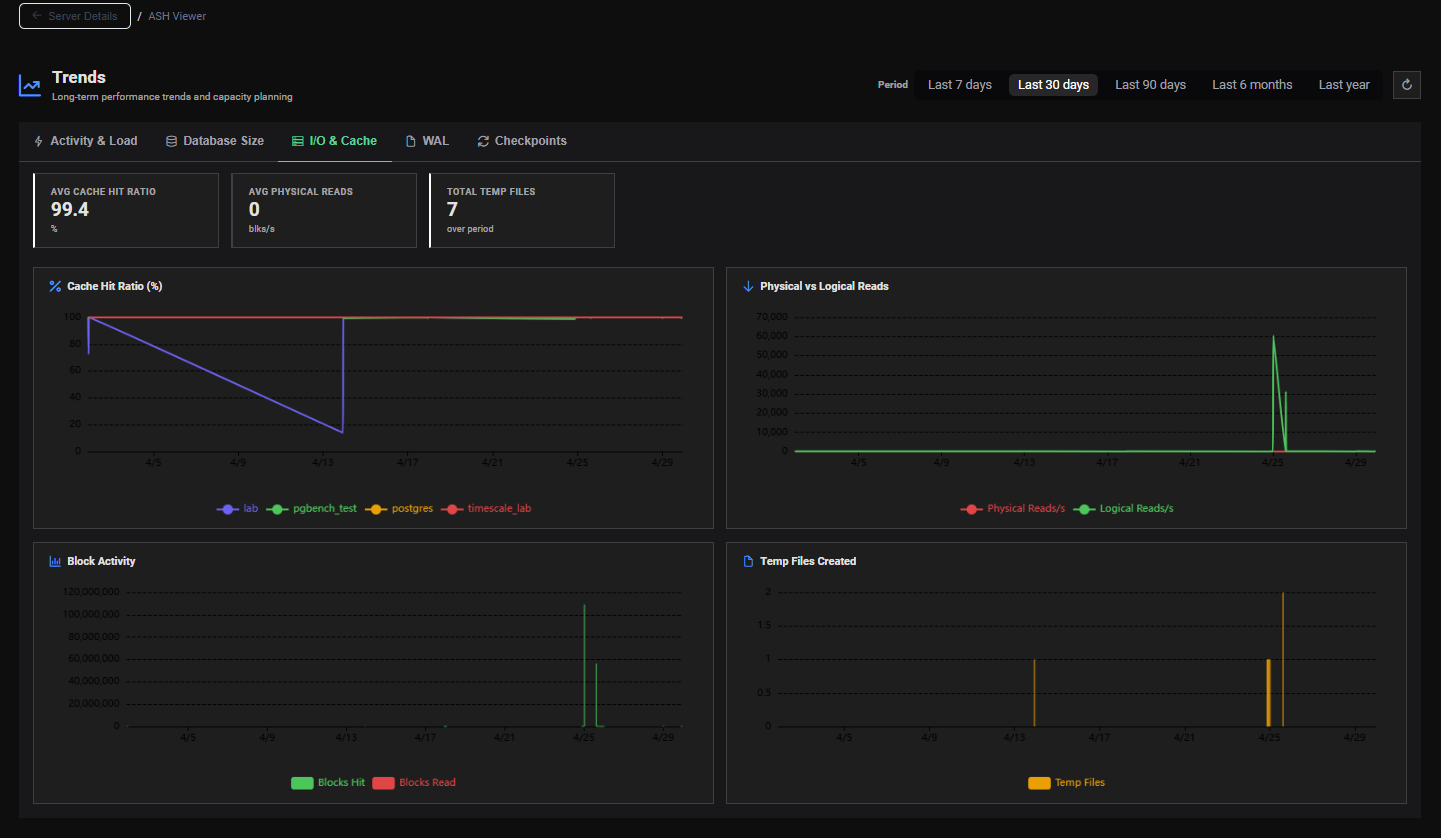Click the blks/s unit label

pyautogui.click(x=263, y=229)
